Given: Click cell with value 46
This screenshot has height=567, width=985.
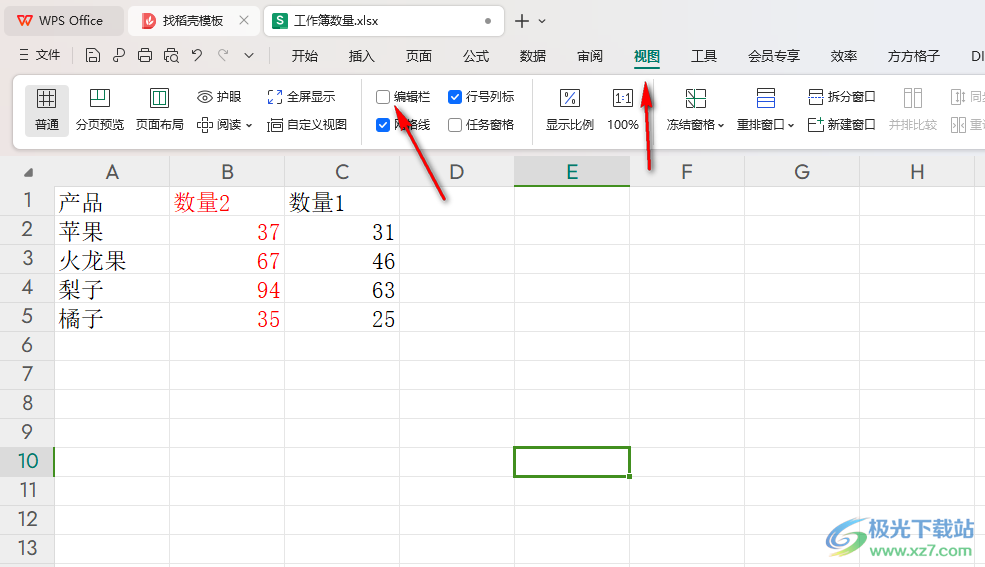Looking at the screenshot, I should click(x=342, y=259).
